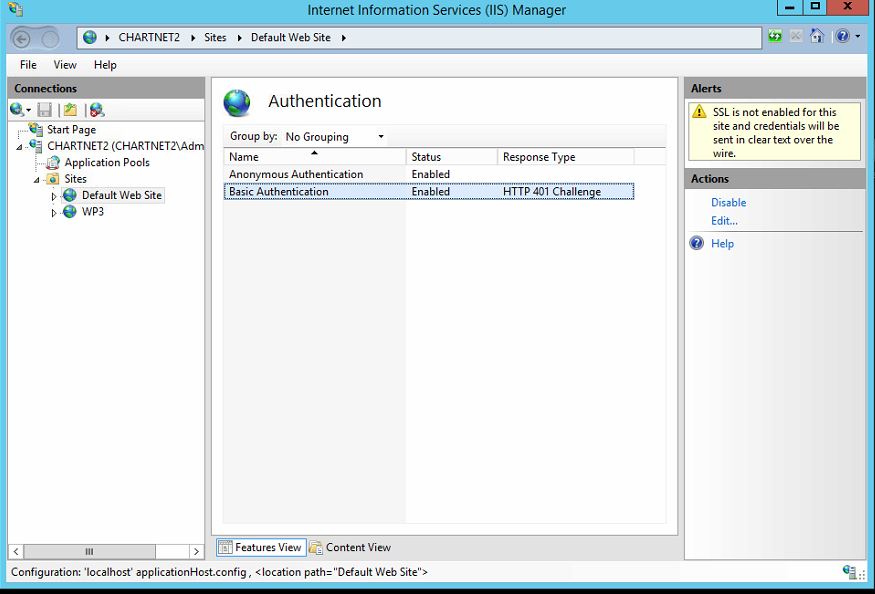Image resolution: width=875 pixels, height=594 pixels.
Task: Click the Connections horizontal scrollbar thumb
Action: click(x=89, y=552)
